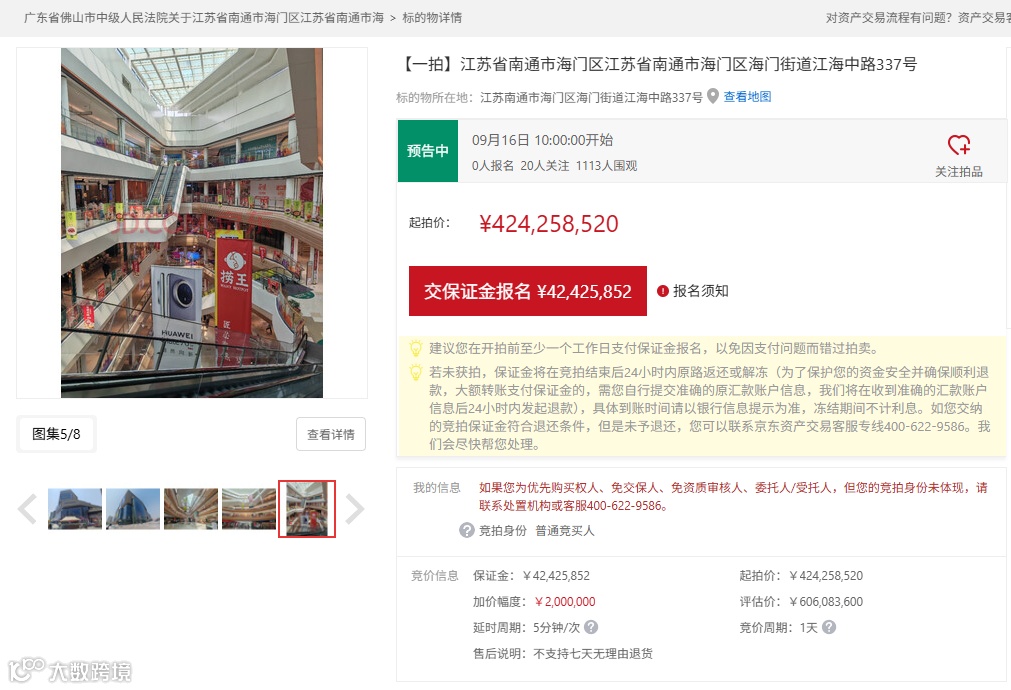1011x690 pixels.
Task: Click the 评估价 ¥606,083,600 value
Action: click(826, 602)
